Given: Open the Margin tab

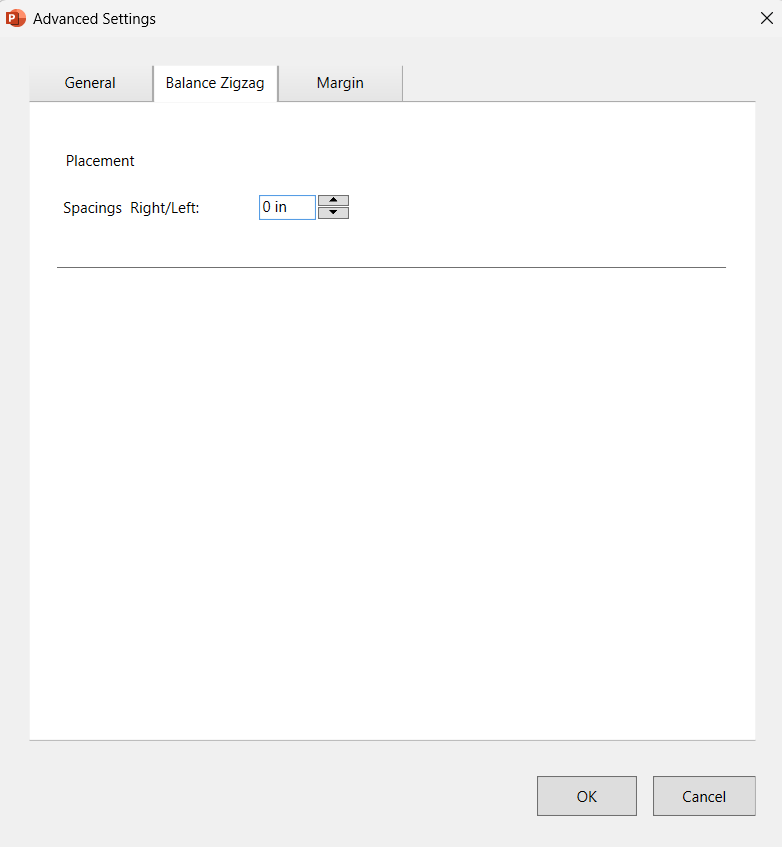Looking at the screenshot, I should pyautogui.click(x=340, y=83).
